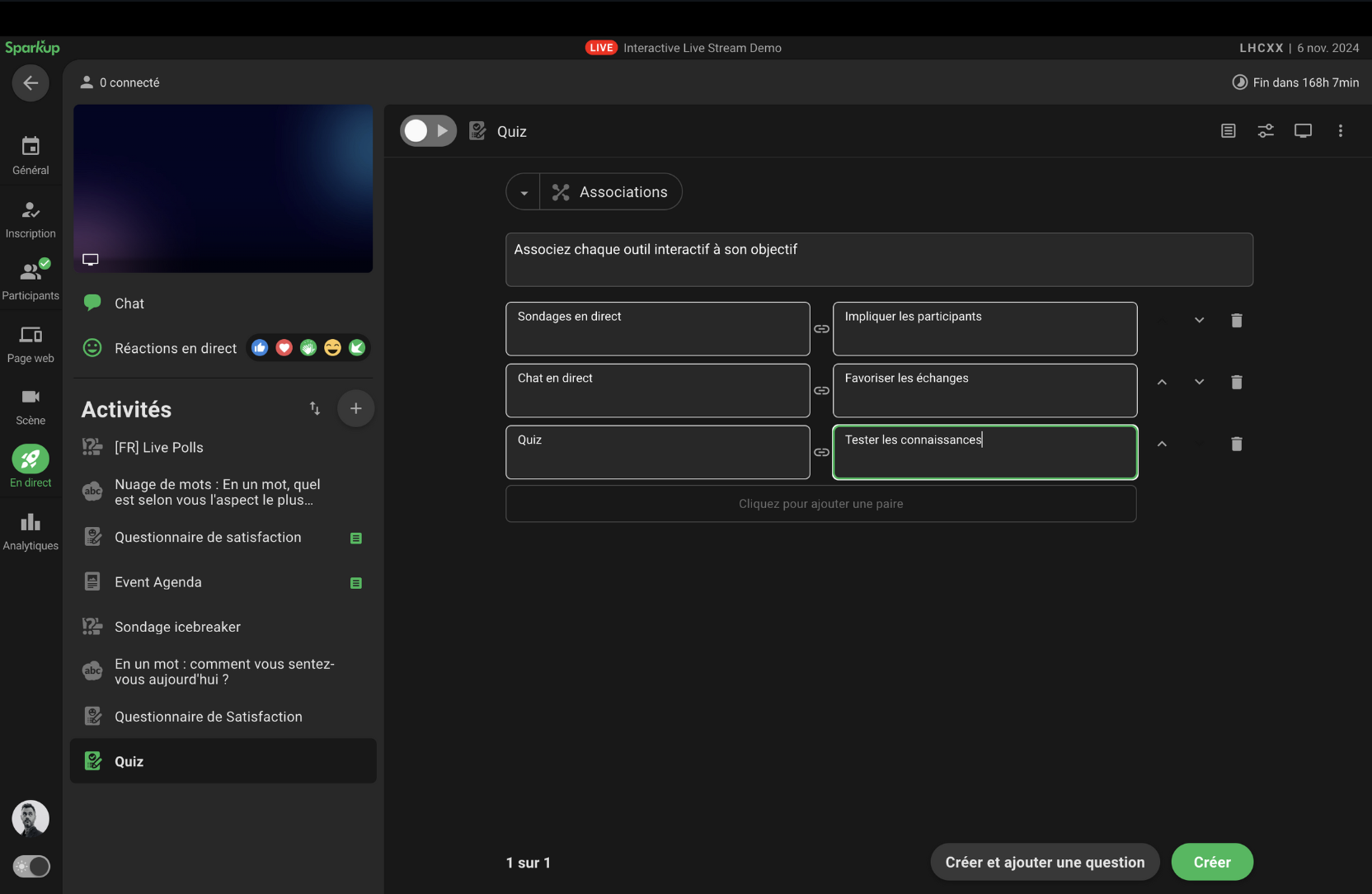Reorder activities using the sort arrows icon
Image resolution: width=1372 pixels, height=894 pixels.
click(x=314, y=408)
